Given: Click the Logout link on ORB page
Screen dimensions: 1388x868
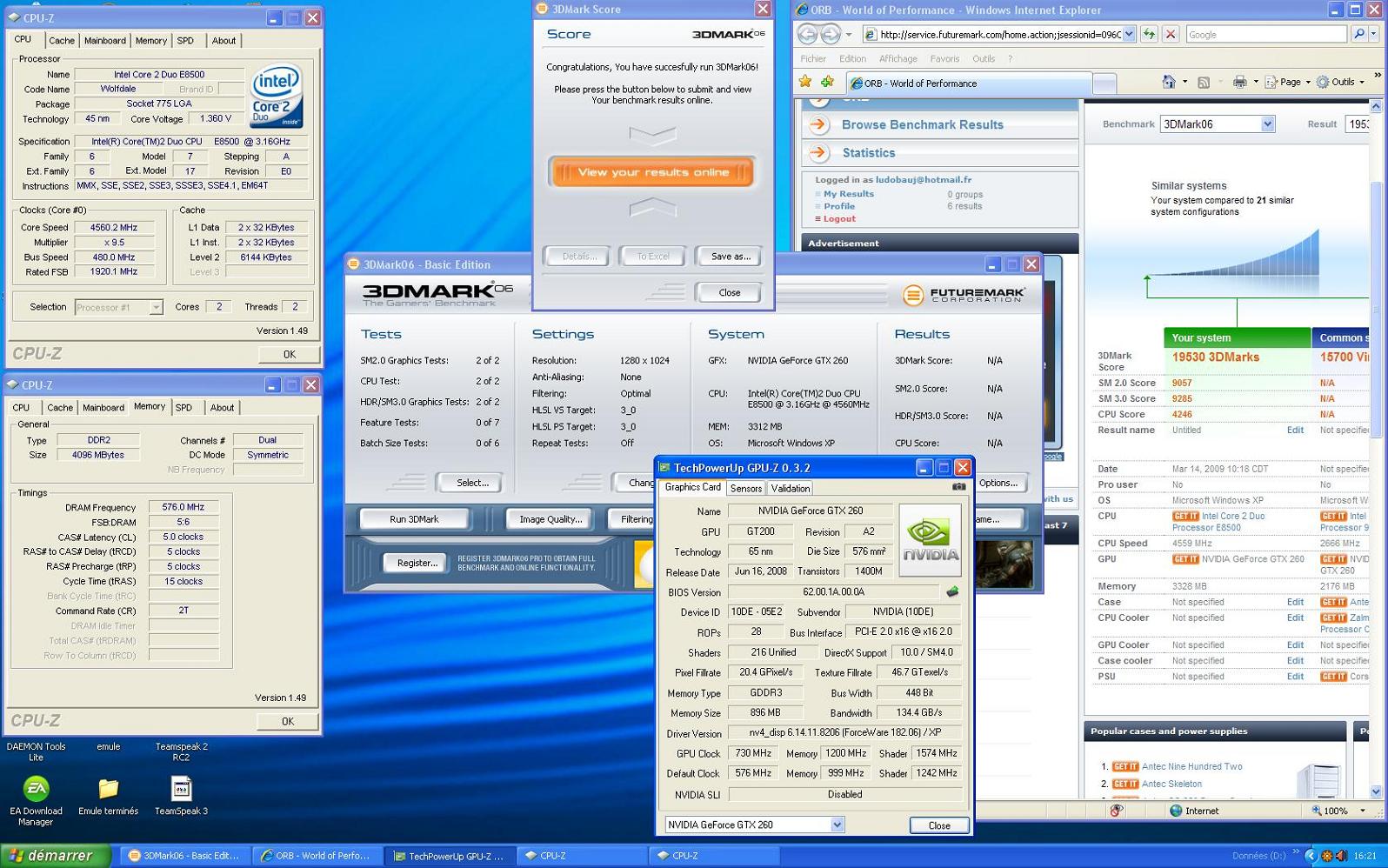Looking at the screenshot, I should point(839,218).
